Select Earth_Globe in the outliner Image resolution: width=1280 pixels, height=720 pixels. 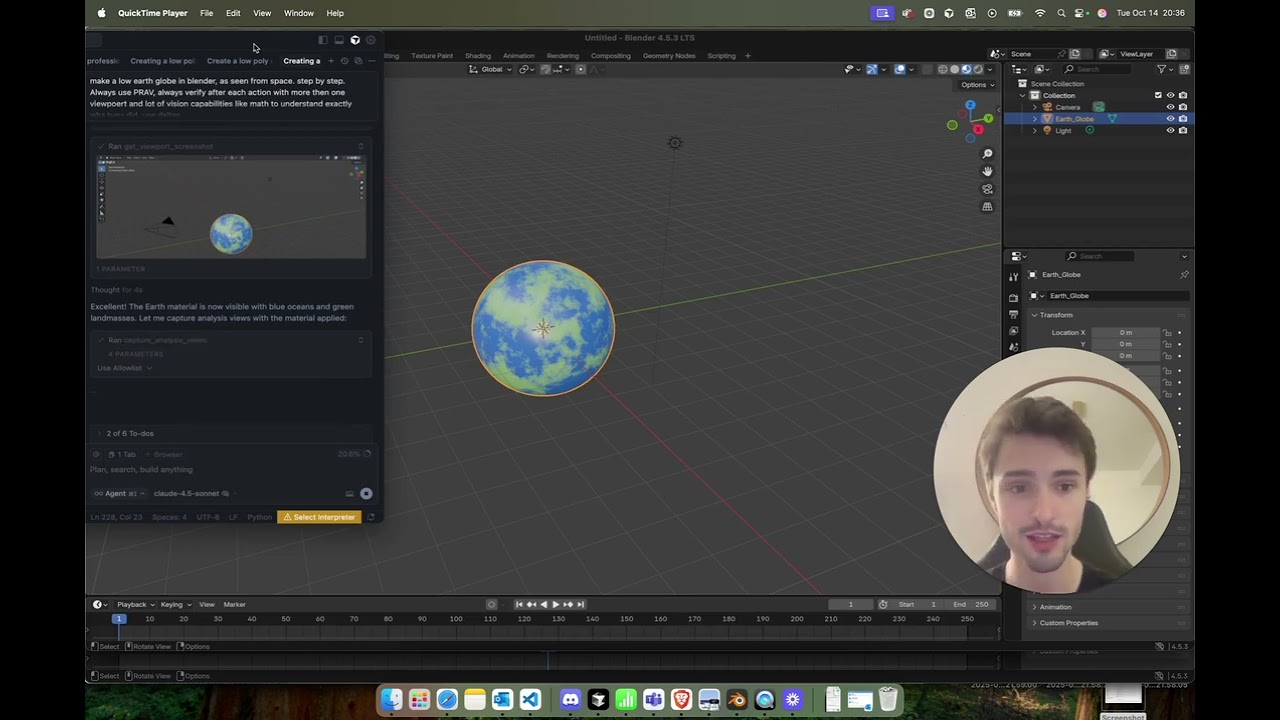(1074, 119)
